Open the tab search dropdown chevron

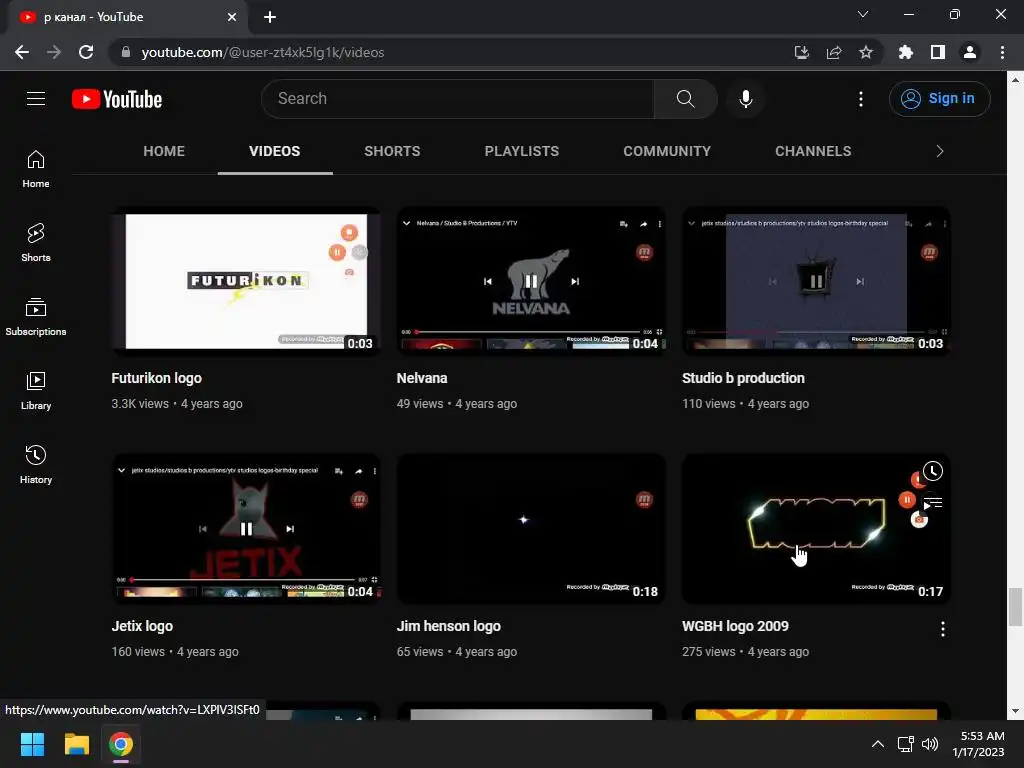pyautogui.click(x=863, y=14)
